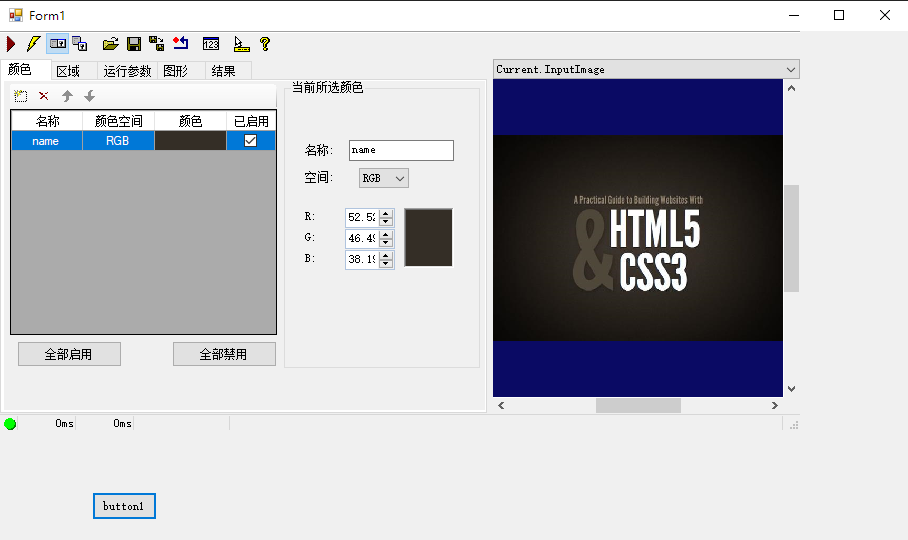Click the red X delete color icon
This screenshot has width=908, height=540.
(43, 96)
